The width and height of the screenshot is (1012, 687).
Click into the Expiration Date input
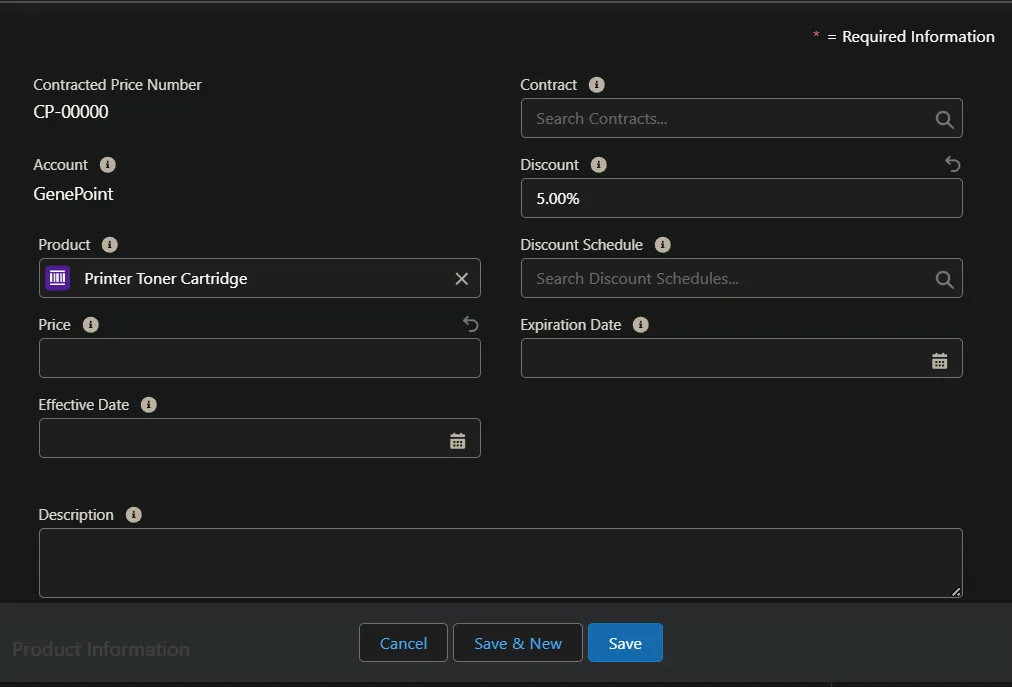(x=742, y=358)
